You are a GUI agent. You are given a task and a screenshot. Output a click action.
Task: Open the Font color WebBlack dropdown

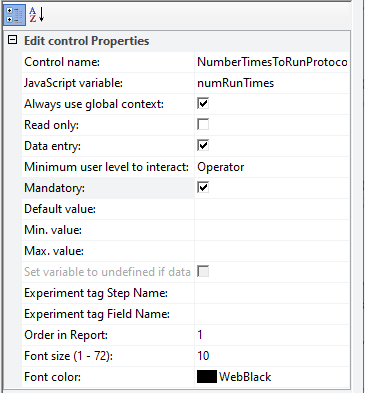tap(272, 377)
